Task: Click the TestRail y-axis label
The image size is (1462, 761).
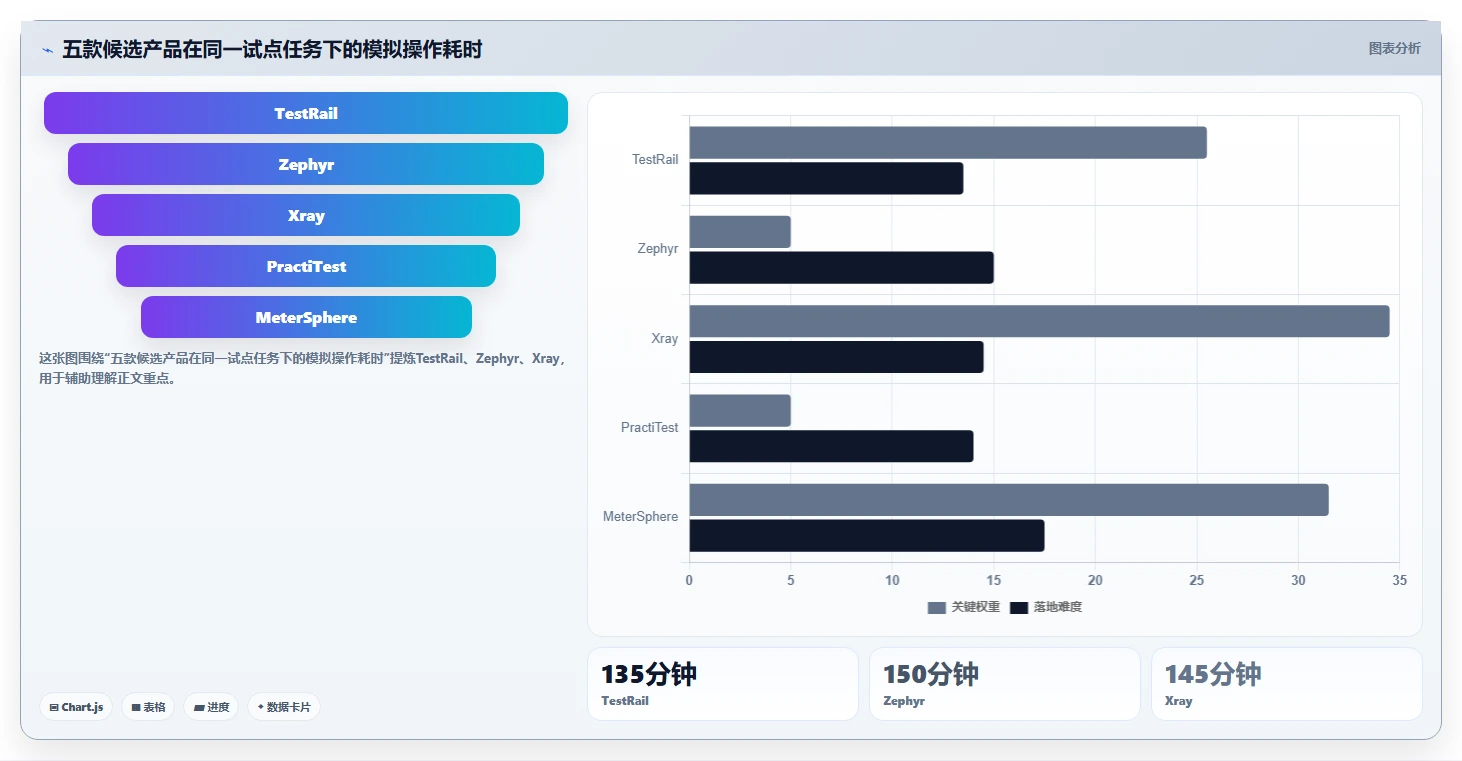Action: (655, 159)
